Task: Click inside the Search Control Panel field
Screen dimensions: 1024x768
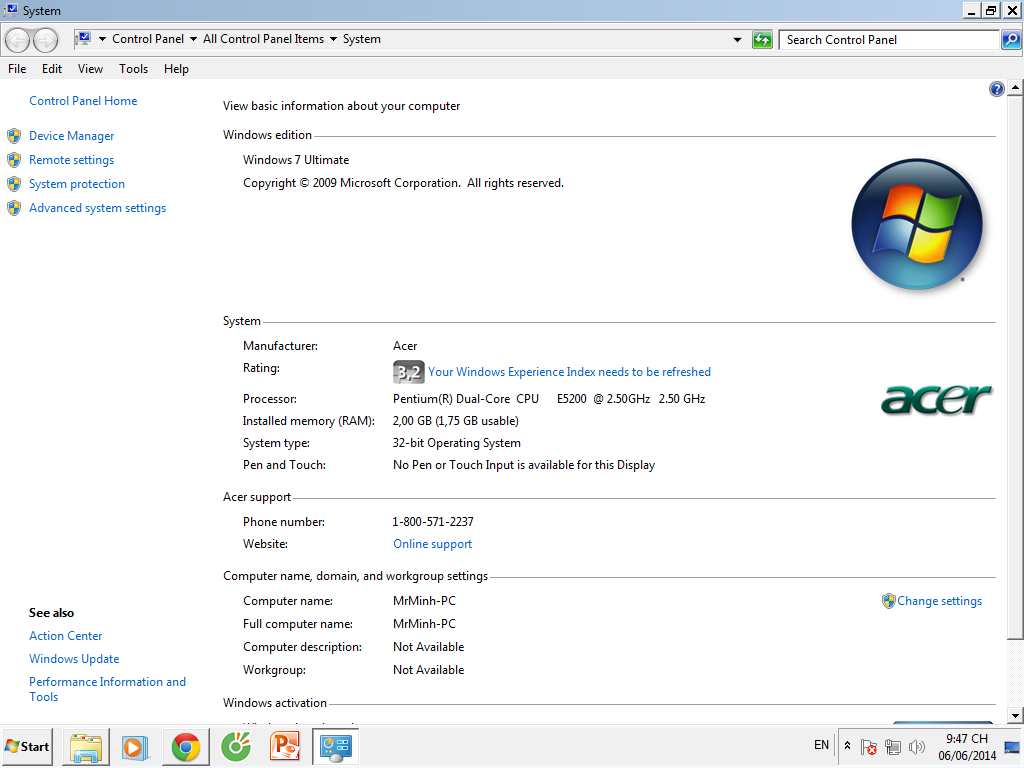Action: click(888, 40)
